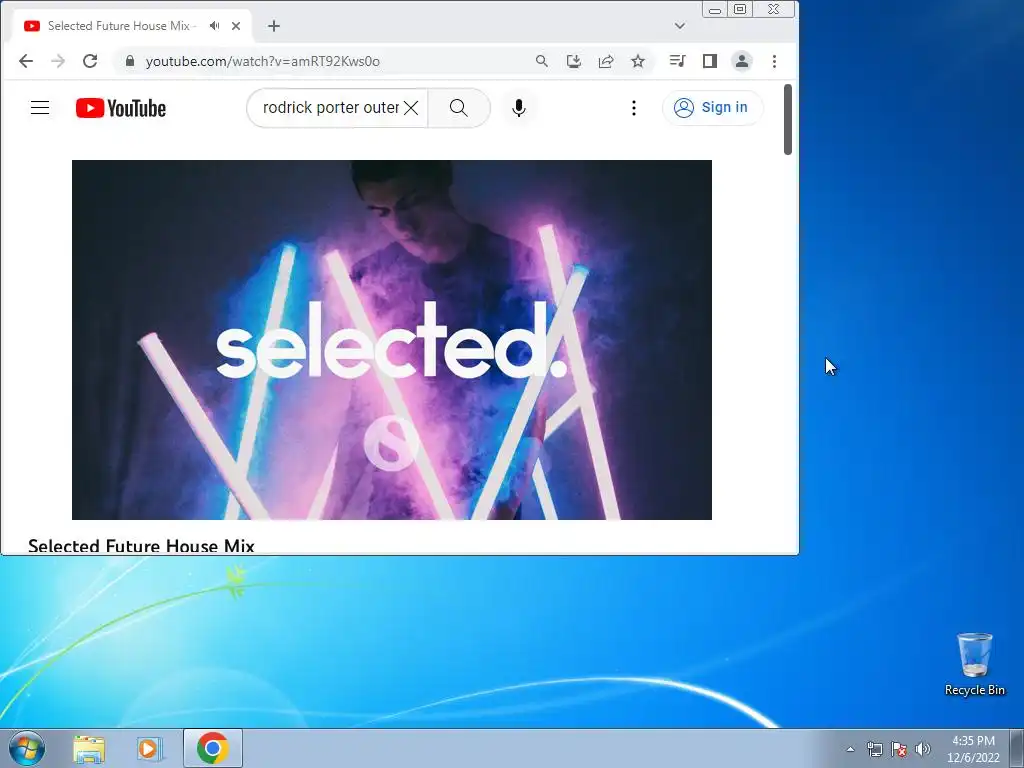Open a new browser tab
1024x768 pixels.
274,26
